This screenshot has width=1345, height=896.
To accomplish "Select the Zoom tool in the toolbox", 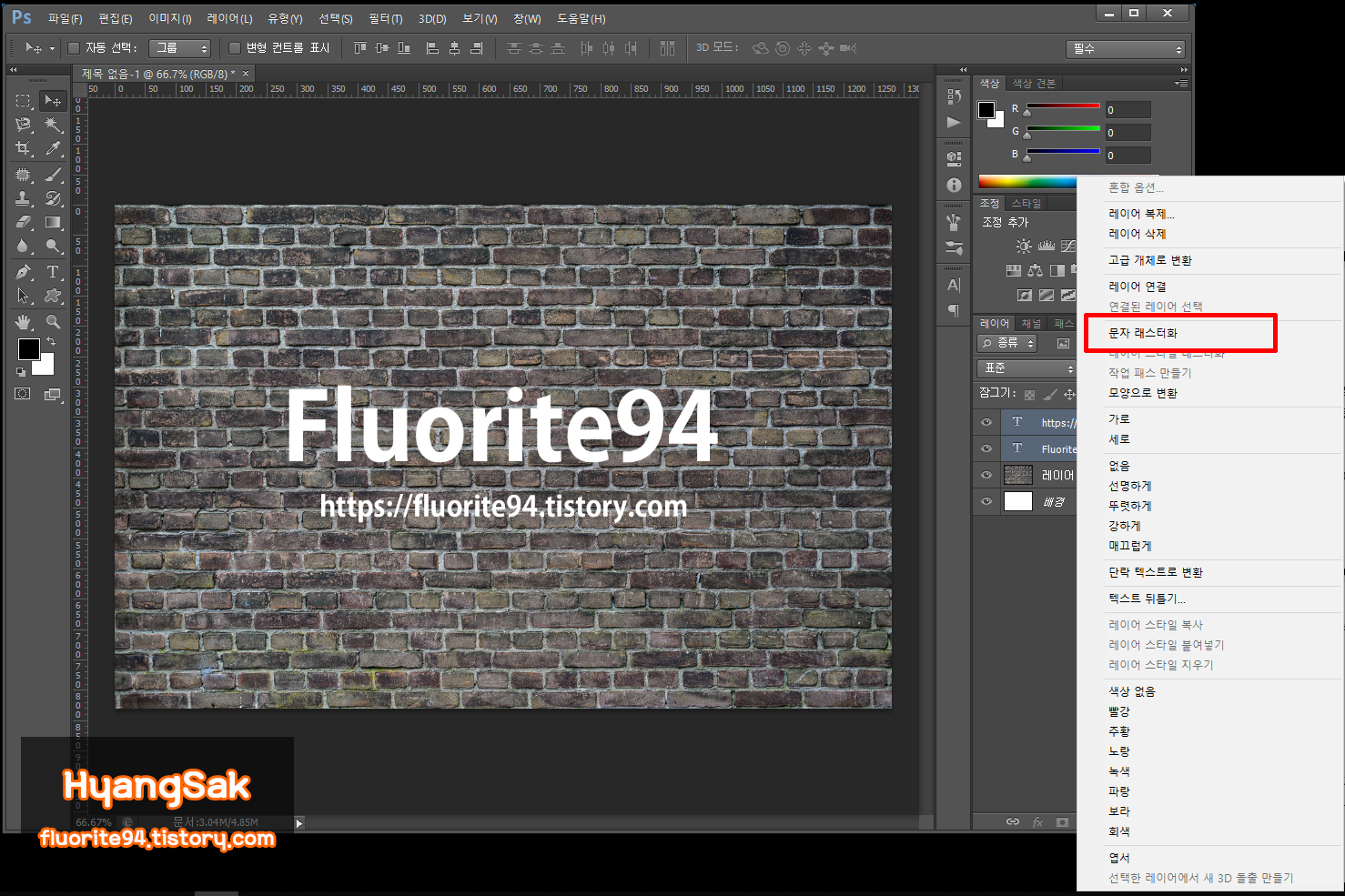I will point(53,322).
